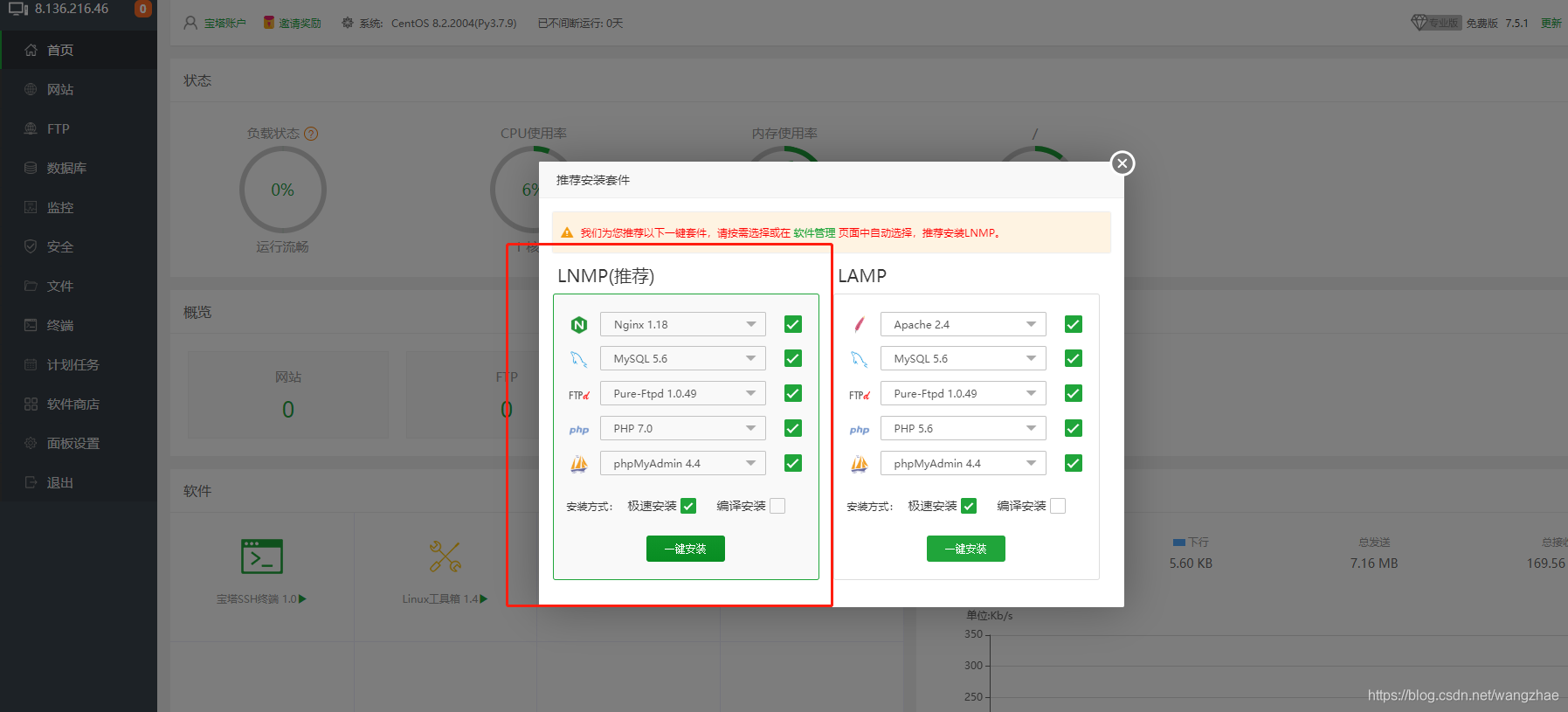Image resolution: width=1568 pixels, height=712 pixels.
Task: Open 邀请奖励 invite reward link
Action: tap(300, 24)
